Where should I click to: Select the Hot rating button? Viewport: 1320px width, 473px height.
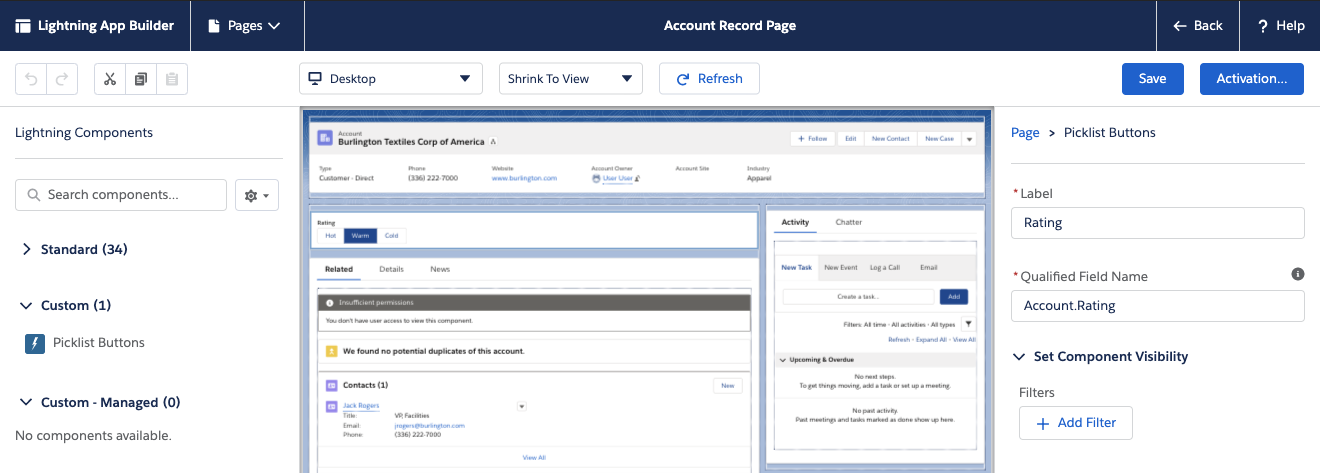pos(330,236)
